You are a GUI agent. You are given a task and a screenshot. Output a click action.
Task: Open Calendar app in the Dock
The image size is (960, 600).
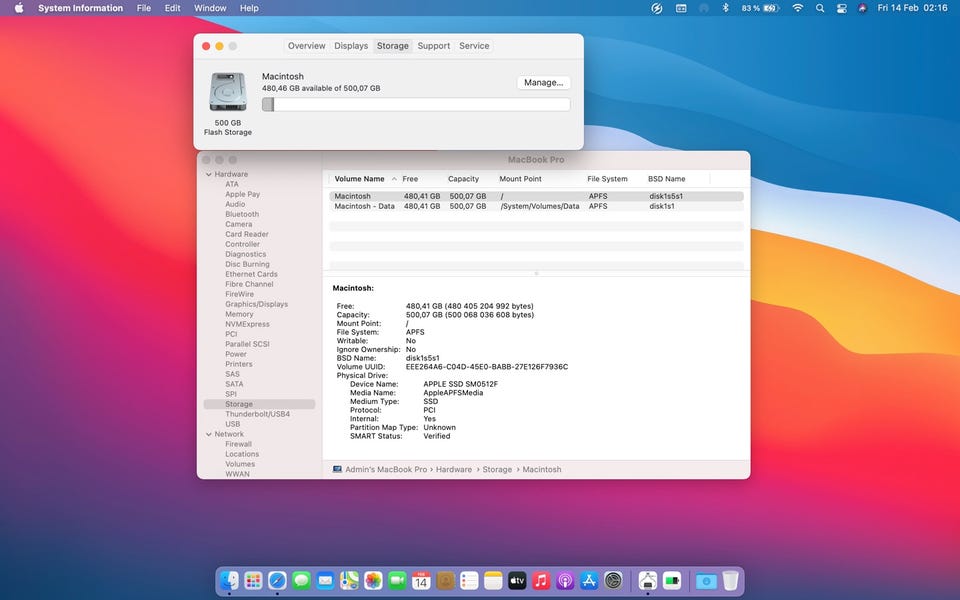421,580
